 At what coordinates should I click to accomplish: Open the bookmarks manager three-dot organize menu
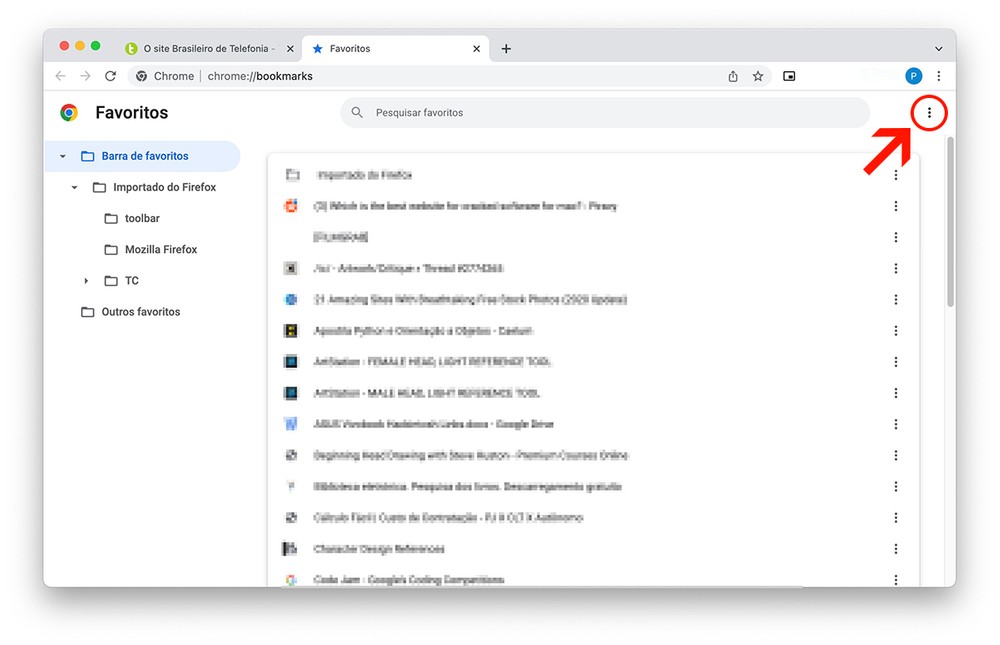(x=929, y=113)
